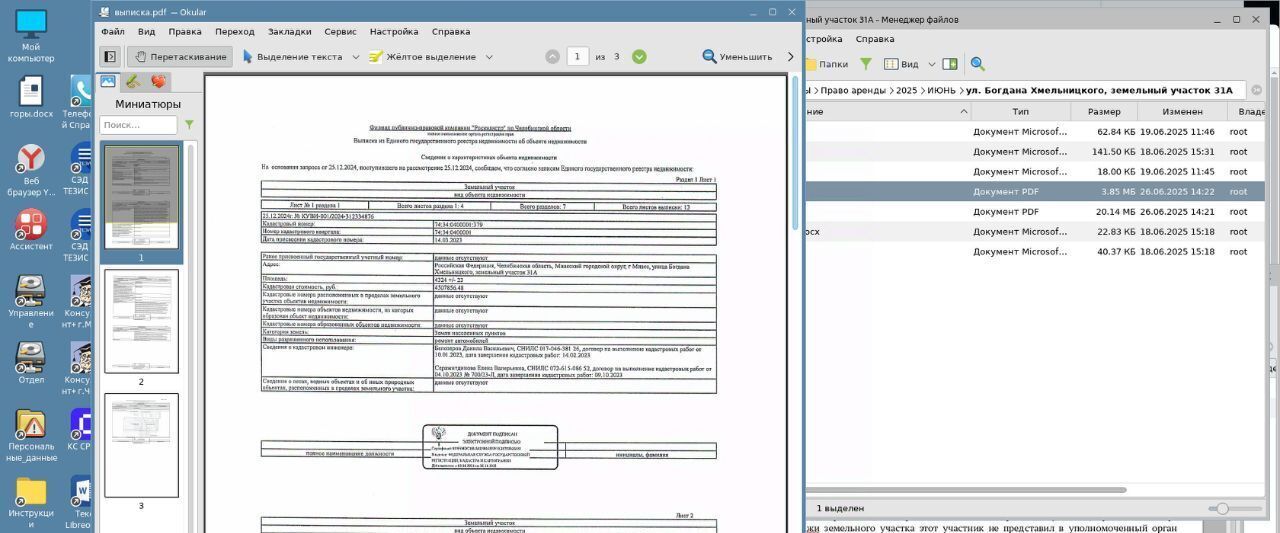Expand the Okular toolbar overflow chevron
1280x533 pixels.
[x=791, y=57]
